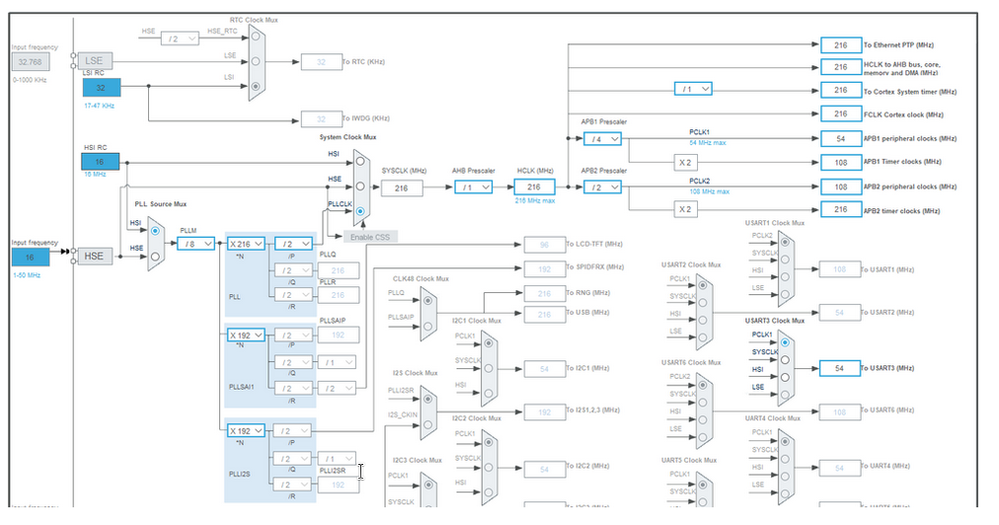This screenshot has width=999, height=525.
Task: Open main PLL /P divider dropdown
Action: pyautogui.click(x=294, y=244)
